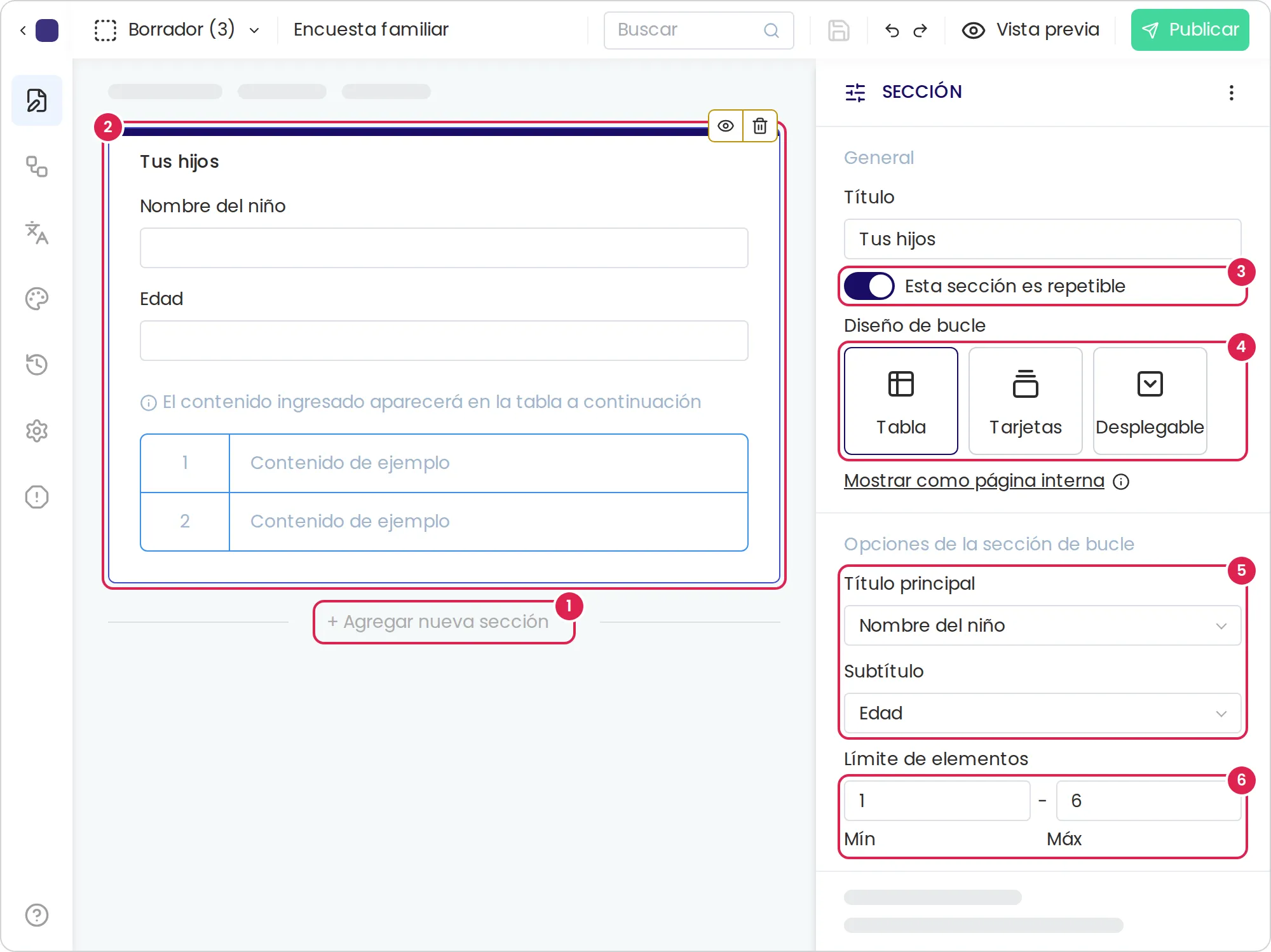Toggle visibility of the Tus hijos section
Screen dimensions: 1271x952
[x=726, y=126]
